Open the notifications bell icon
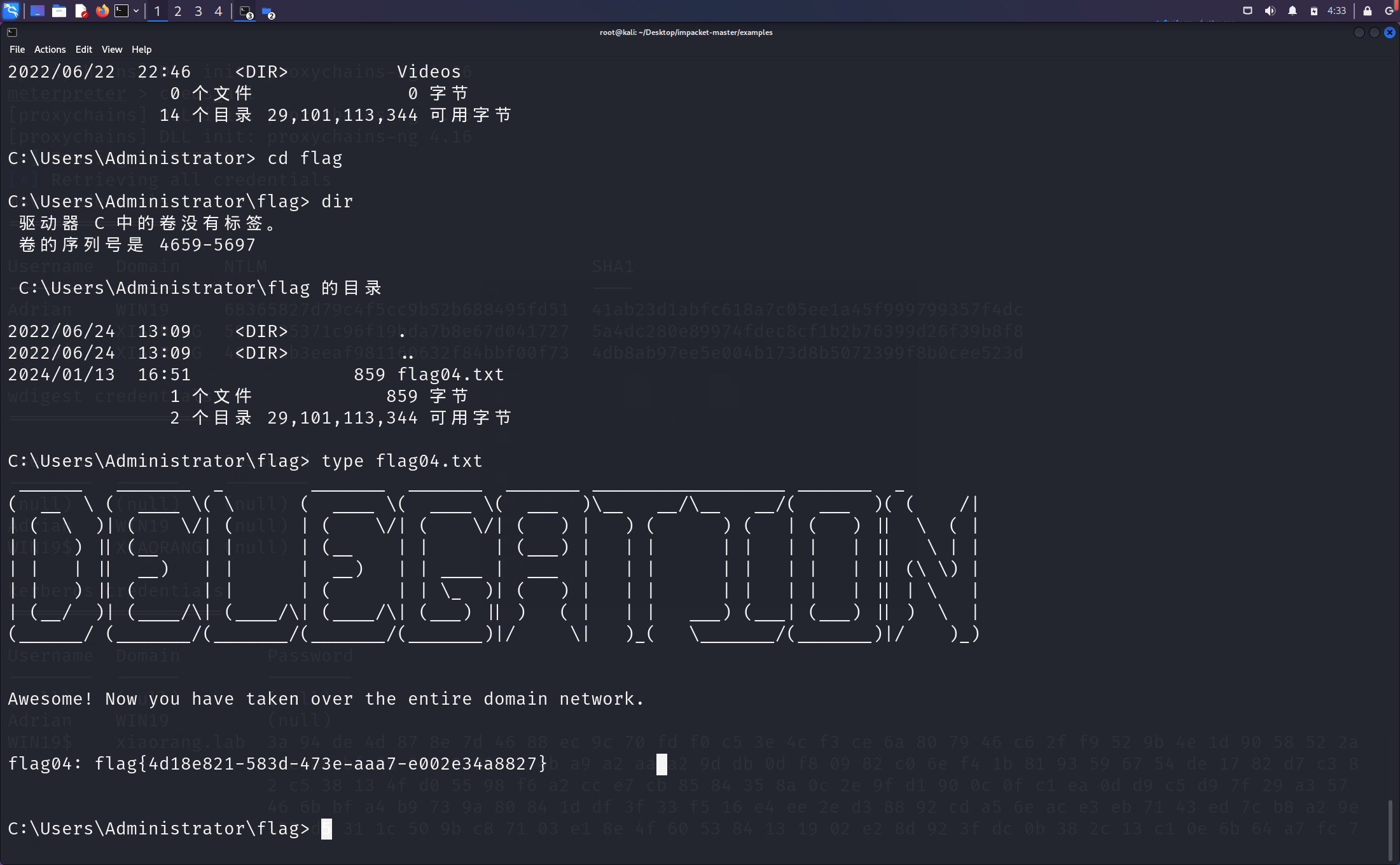The width and height of the screenshot is (1400, 865). (x=1292, y=11)
